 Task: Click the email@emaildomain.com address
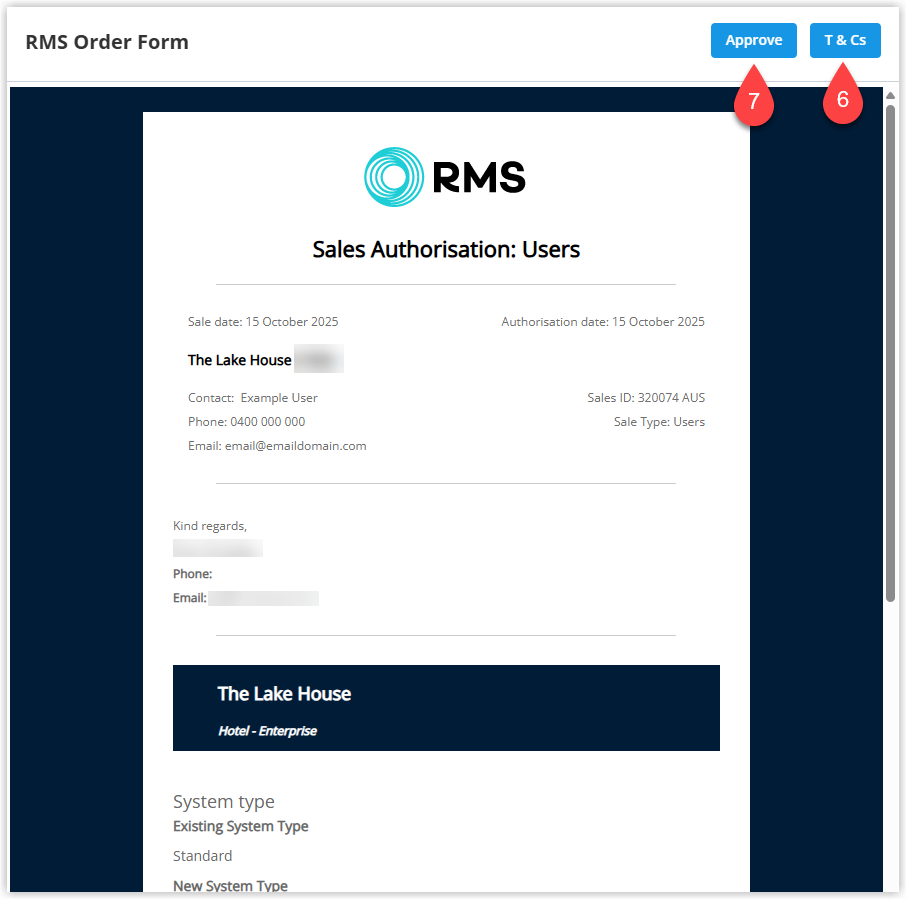pyautogui.click(x=296, y=446)
